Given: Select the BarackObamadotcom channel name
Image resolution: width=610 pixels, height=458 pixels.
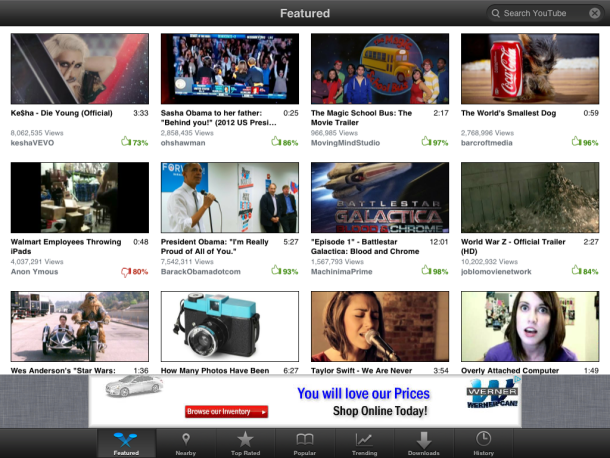Looking at the screenshot, I should click(201, 272).
